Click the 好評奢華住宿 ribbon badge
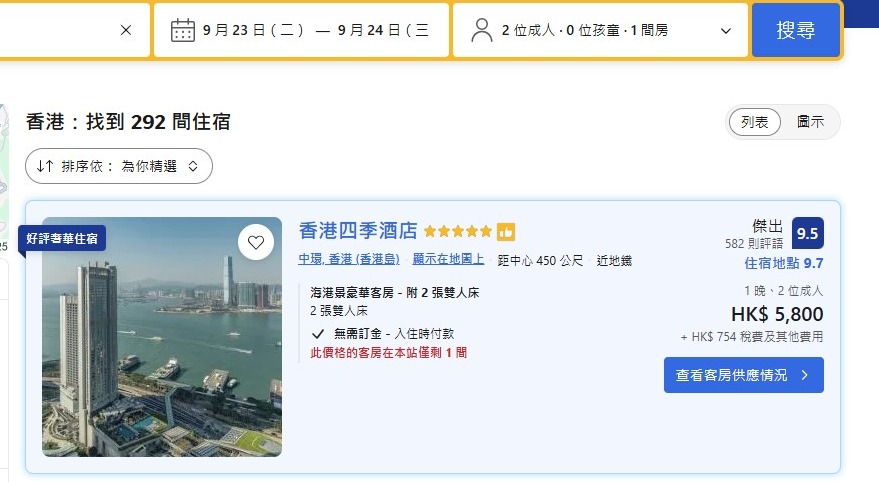879x482 pixels. pyautogui.click(x=62, y=239)
